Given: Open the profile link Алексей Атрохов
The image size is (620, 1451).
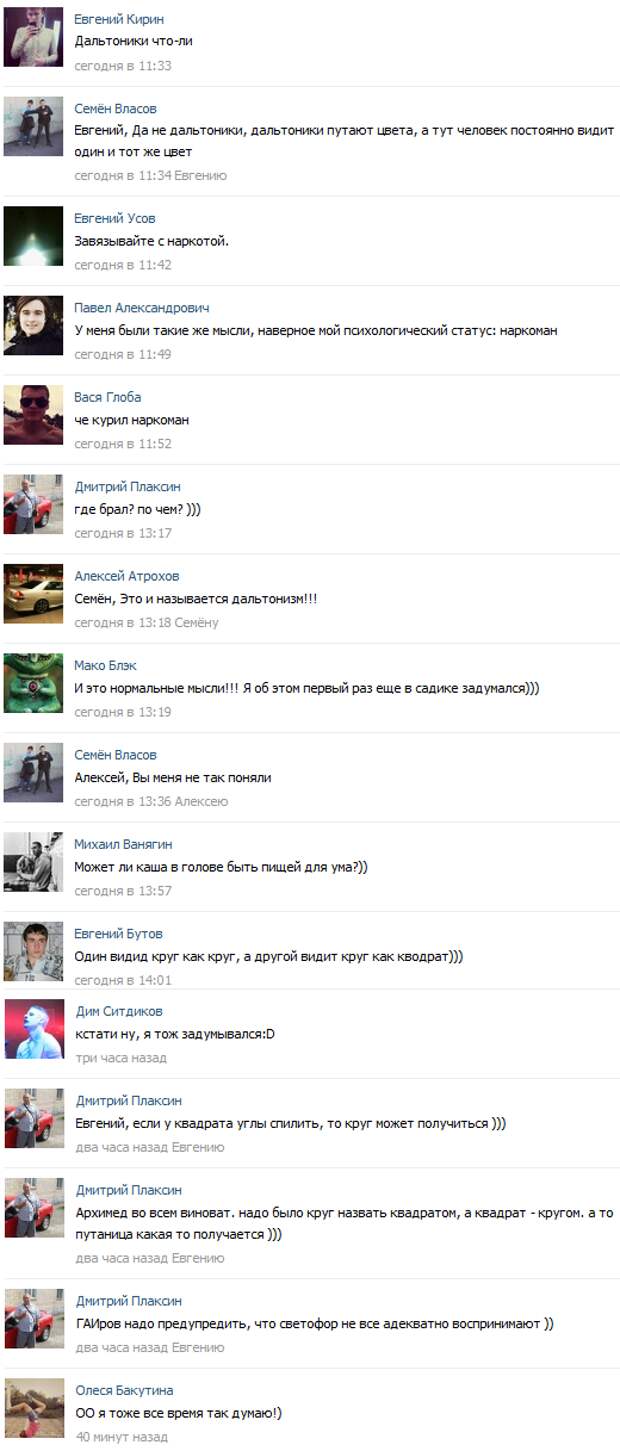Looking at the screenshot, I should tap(127, 576).
